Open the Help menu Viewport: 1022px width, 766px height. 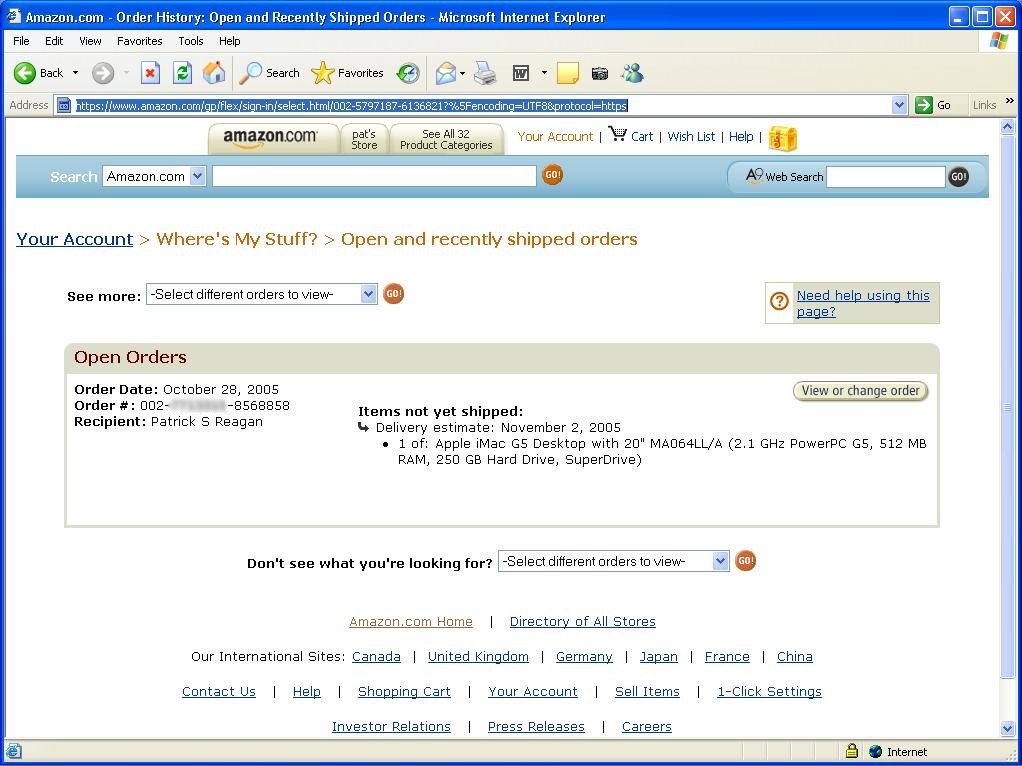tap(229, 41)
